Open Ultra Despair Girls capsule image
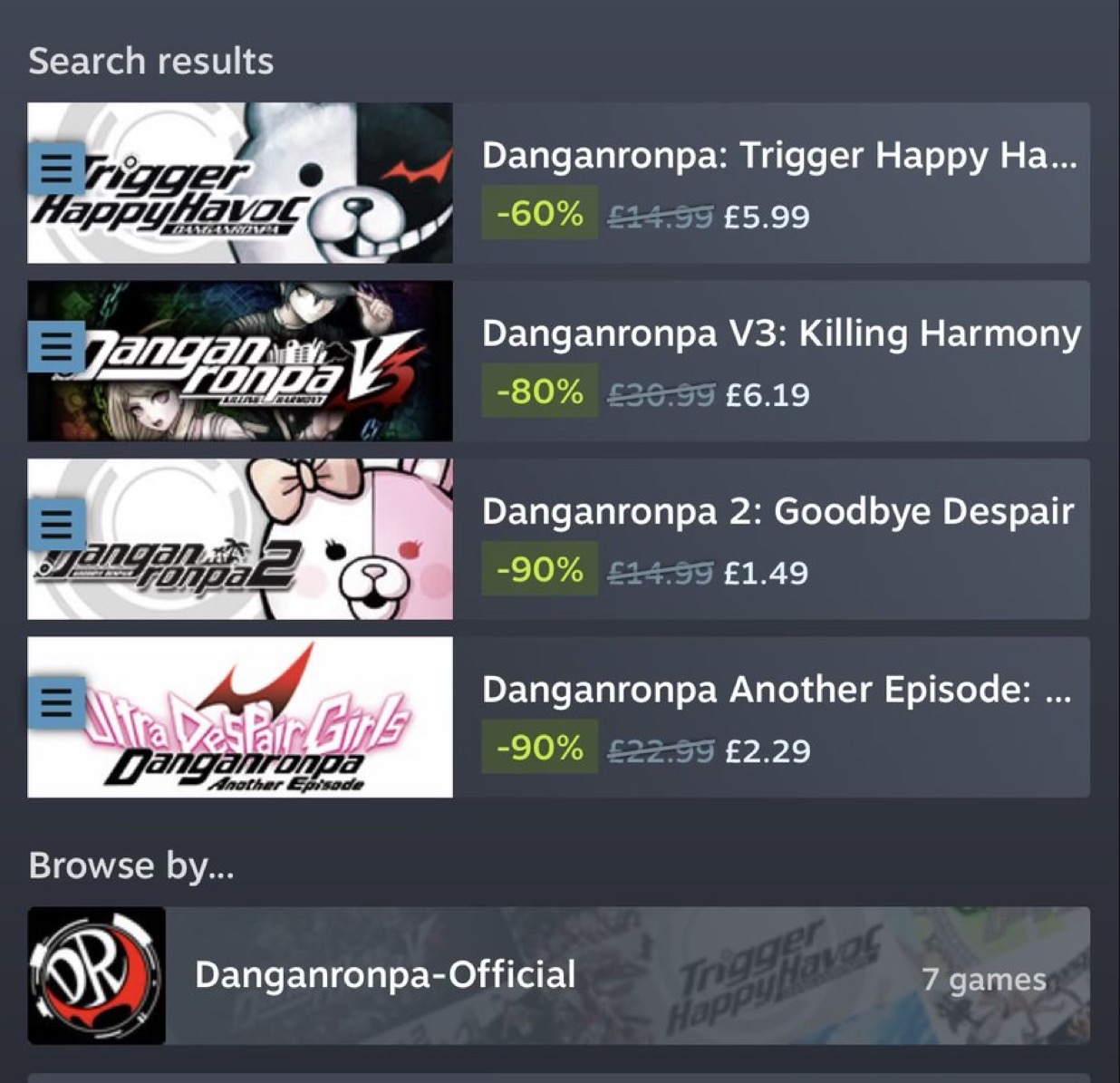The image size is (1120, 1083). [240, 717]
